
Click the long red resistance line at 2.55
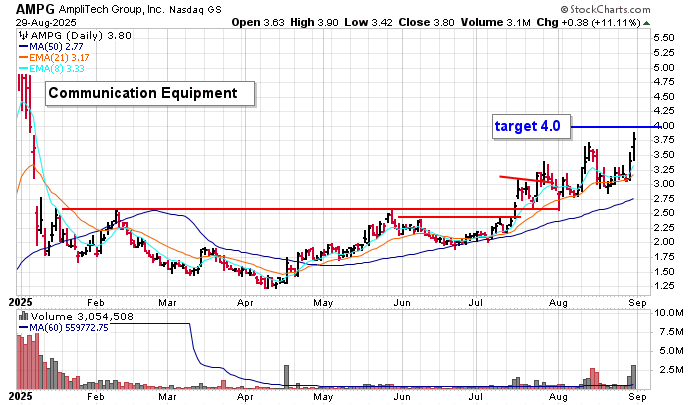[310, 209]
